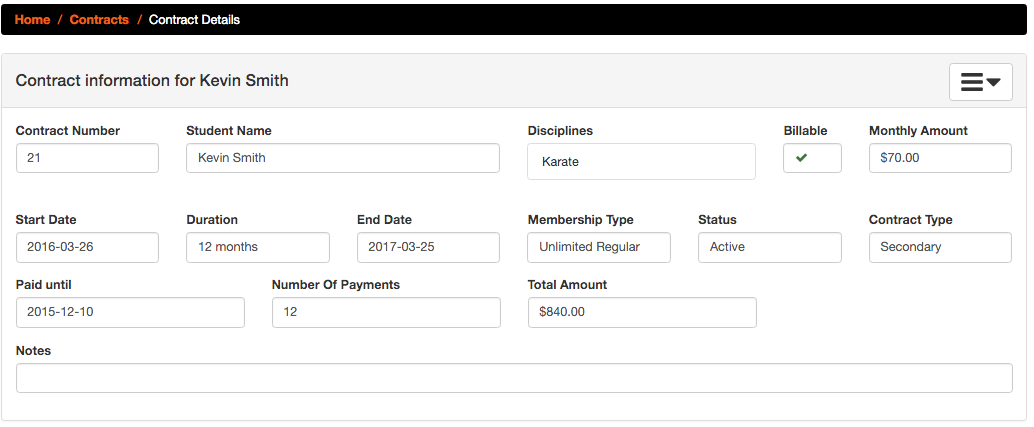This screenshot has height=427, width=1034.
Task: Click the Student Name field
Action: (343, 158)
